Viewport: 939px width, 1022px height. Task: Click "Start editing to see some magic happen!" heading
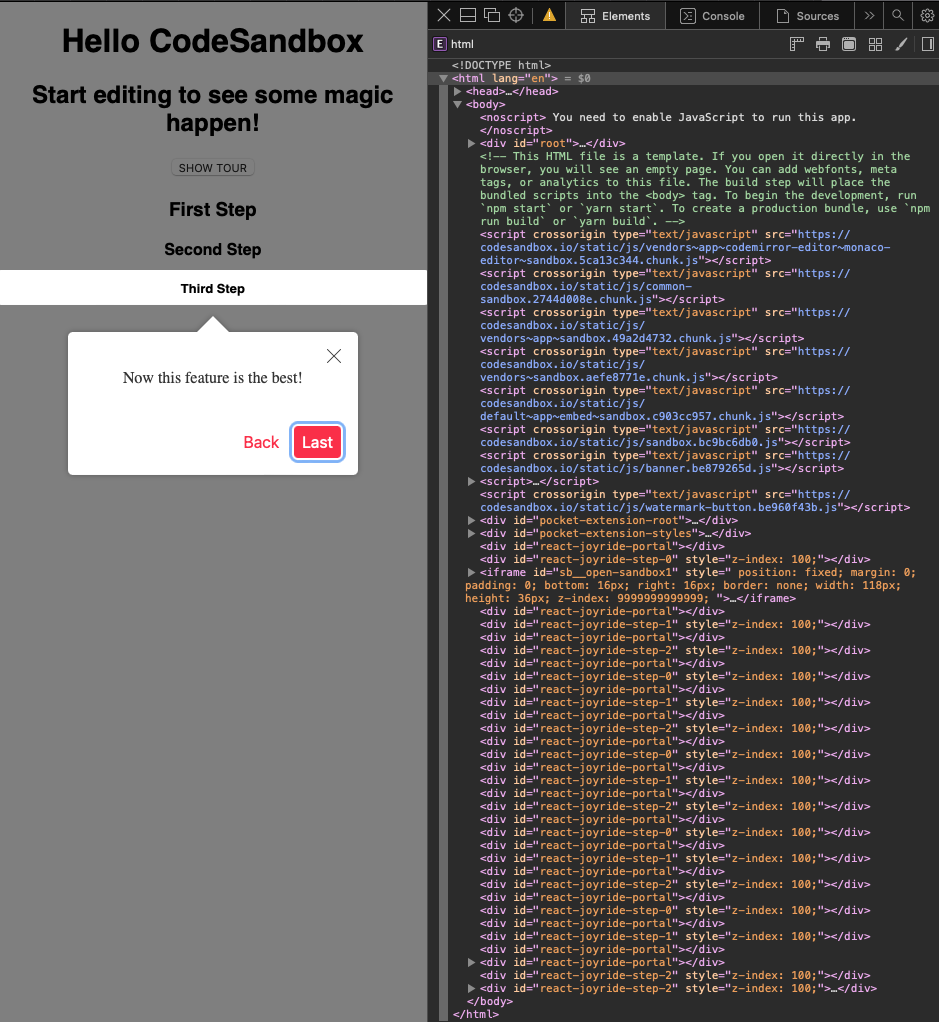[x=213, y=109]
